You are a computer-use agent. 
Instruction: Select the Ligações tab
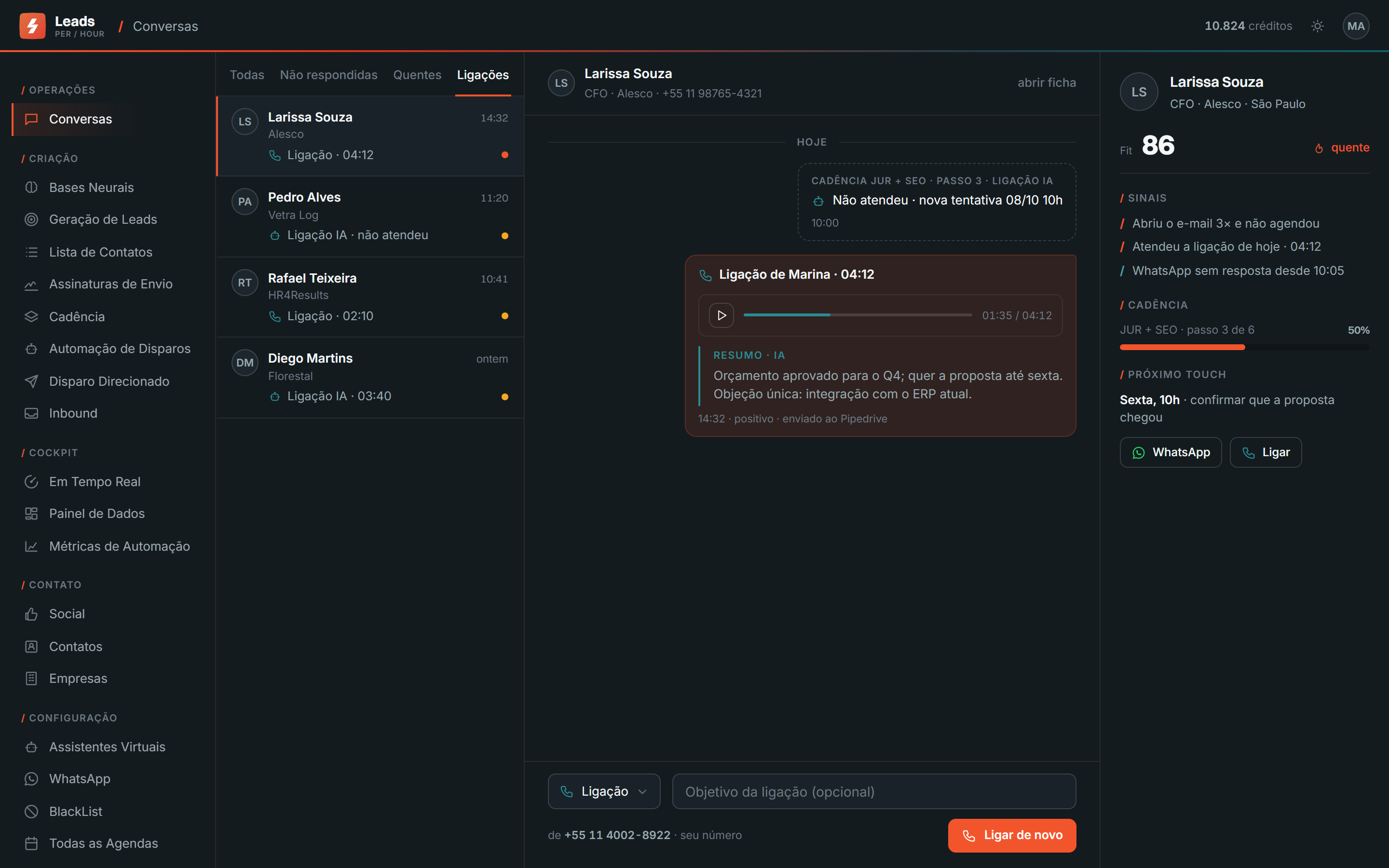[x=483, y=75]
